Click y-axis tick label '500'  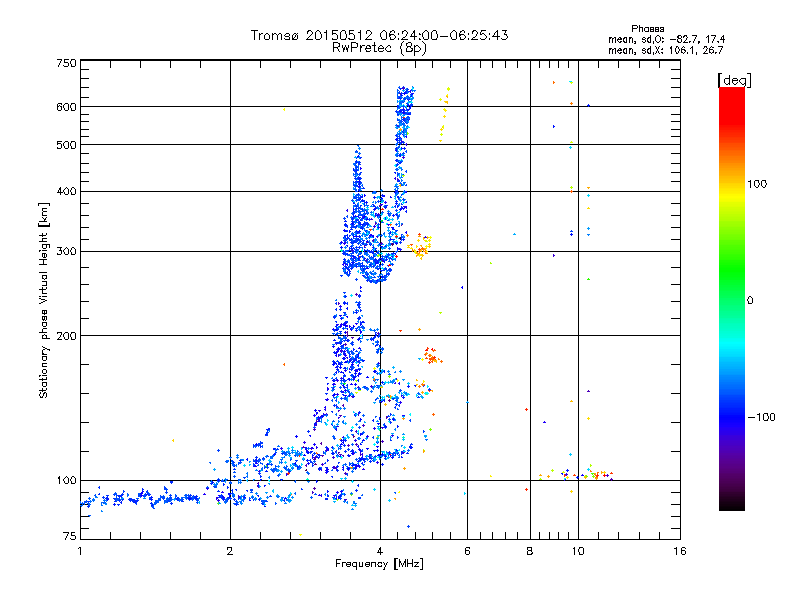point(67,145)
